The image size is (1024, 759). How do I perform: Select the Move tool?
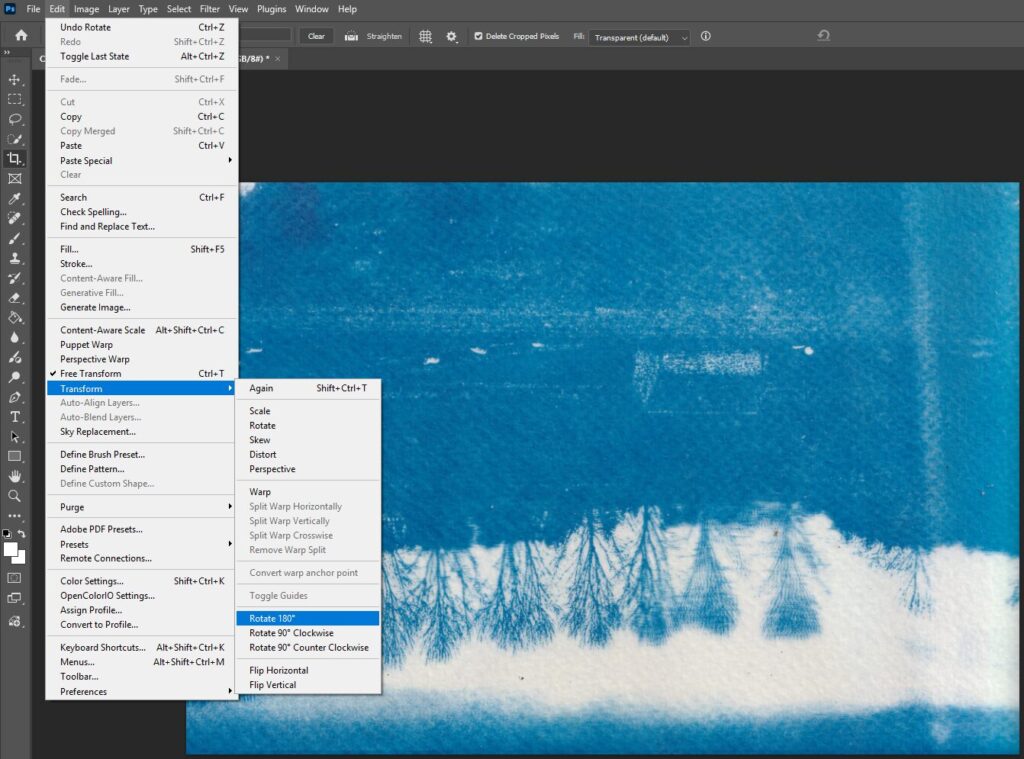[14, 80]
